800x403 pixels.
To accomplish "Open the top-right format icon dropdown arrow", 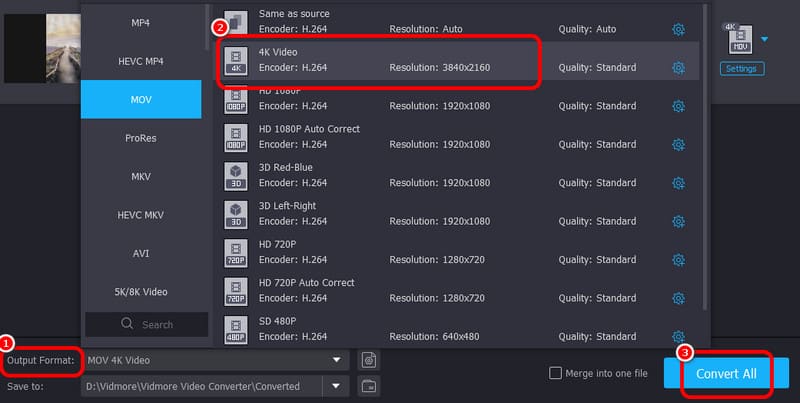I will coord(765,40).
